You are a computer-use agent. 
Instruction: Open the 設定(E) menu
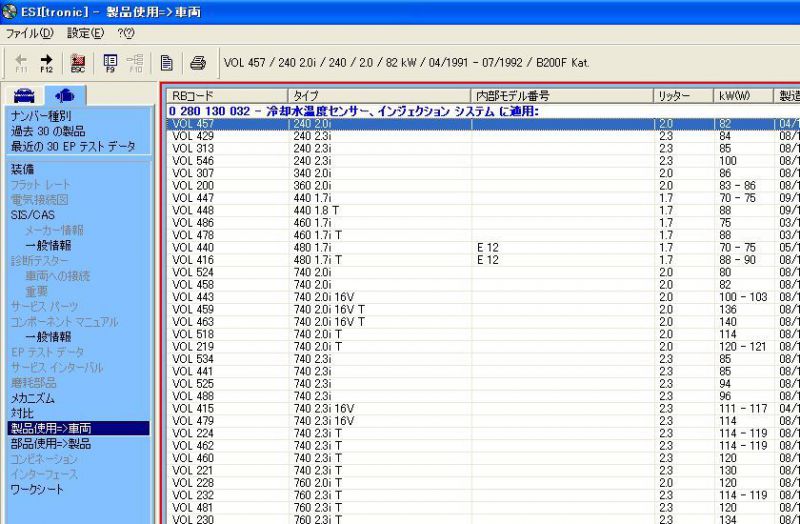pyautogui.click(x=85, y=33)
